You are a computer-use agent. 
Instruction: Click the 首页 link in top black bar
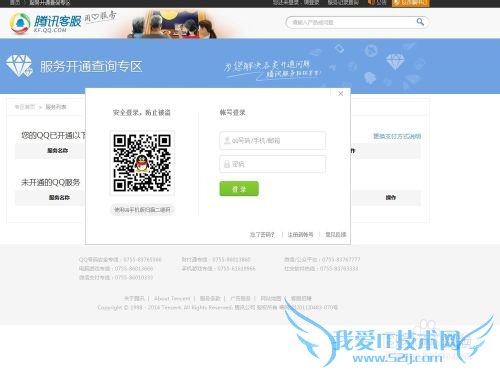(x=15, y=3)
